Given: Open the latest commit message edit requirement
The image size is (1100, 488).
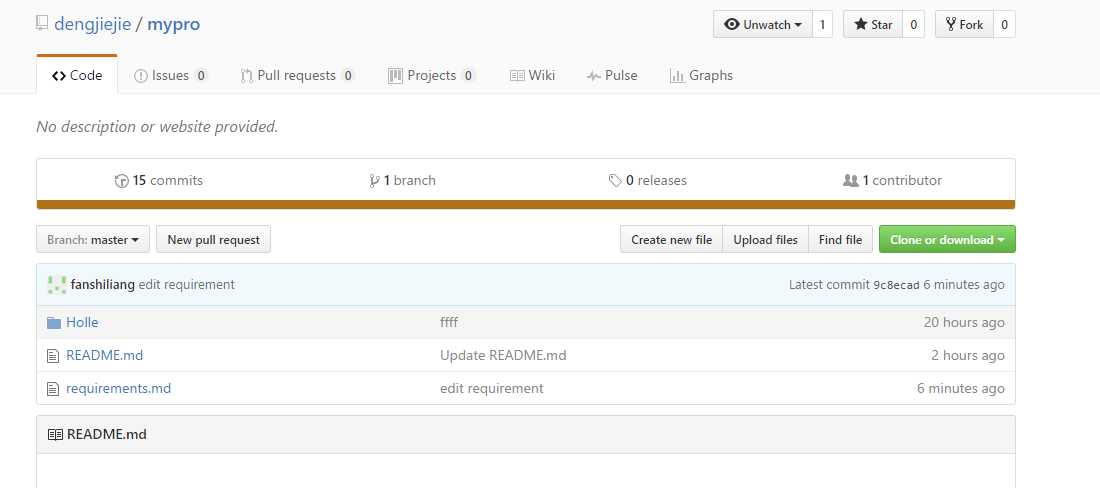Looking at the screenshot, I should click(187, 285).
